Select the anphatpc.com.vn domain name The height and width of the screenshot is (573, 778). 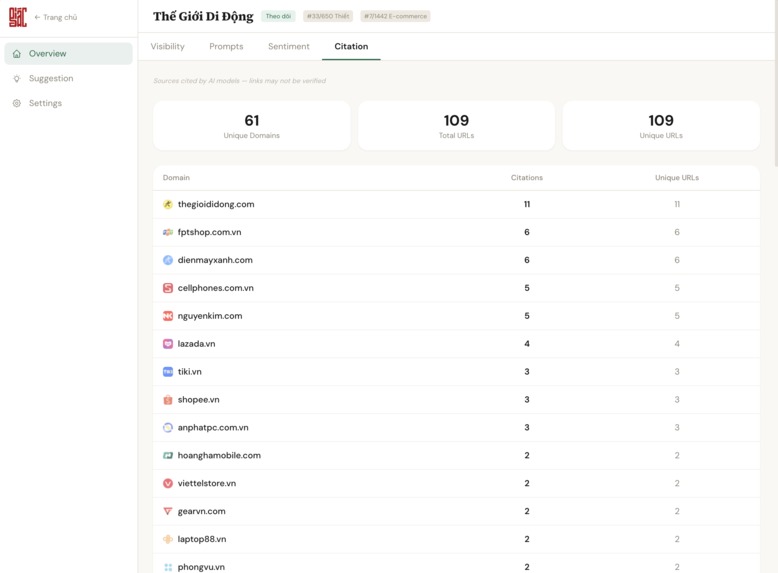coord(213,428)
